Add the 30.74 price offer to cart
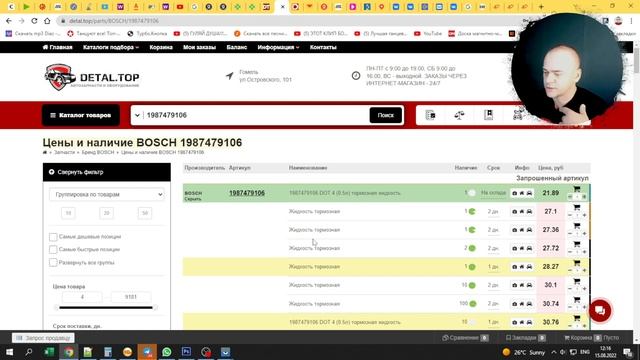Screen dimensions: 640x360 pyautogui.click(x=577, y=300)
